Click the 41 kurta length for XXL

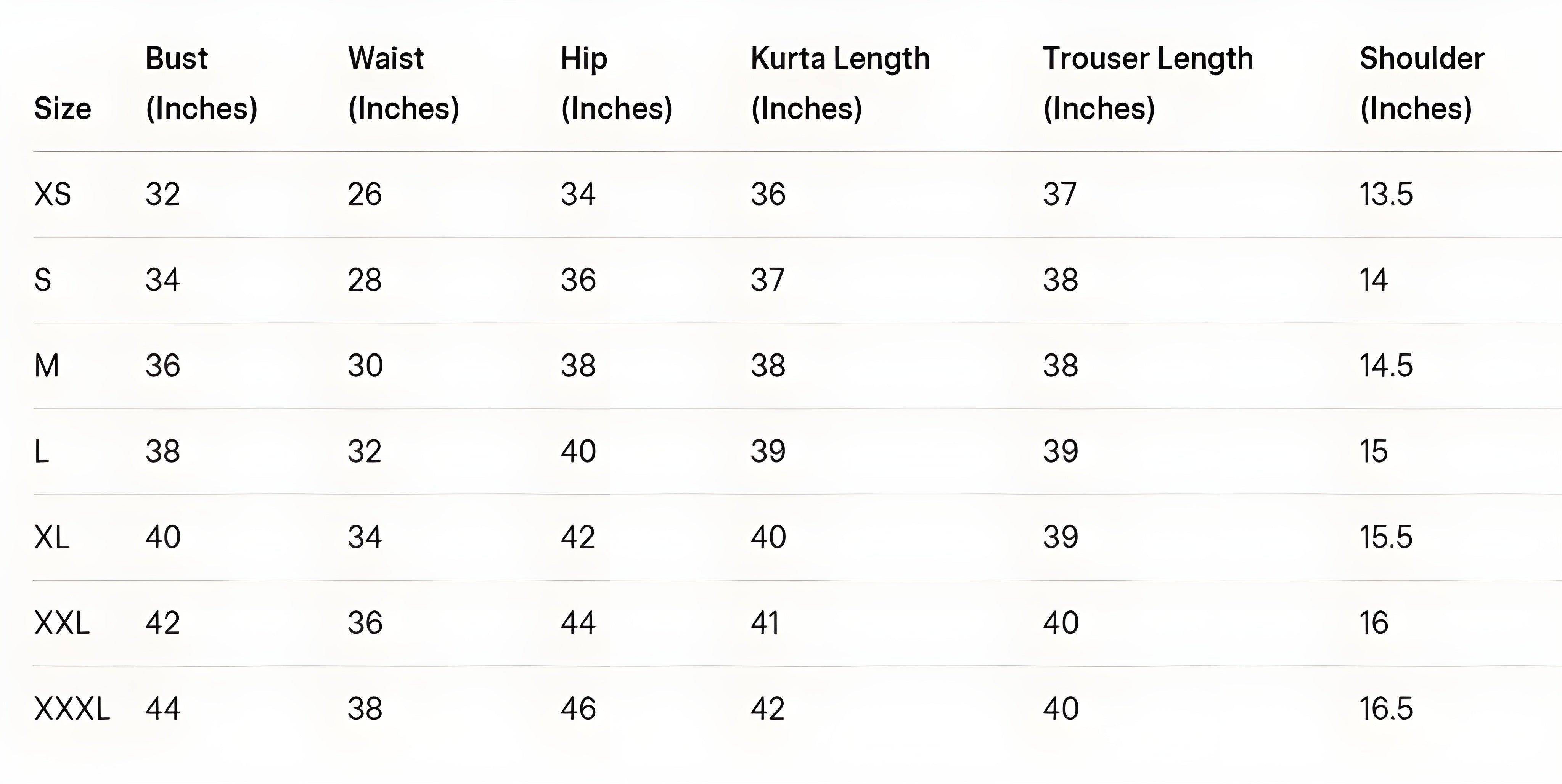(x=765, y=623)
